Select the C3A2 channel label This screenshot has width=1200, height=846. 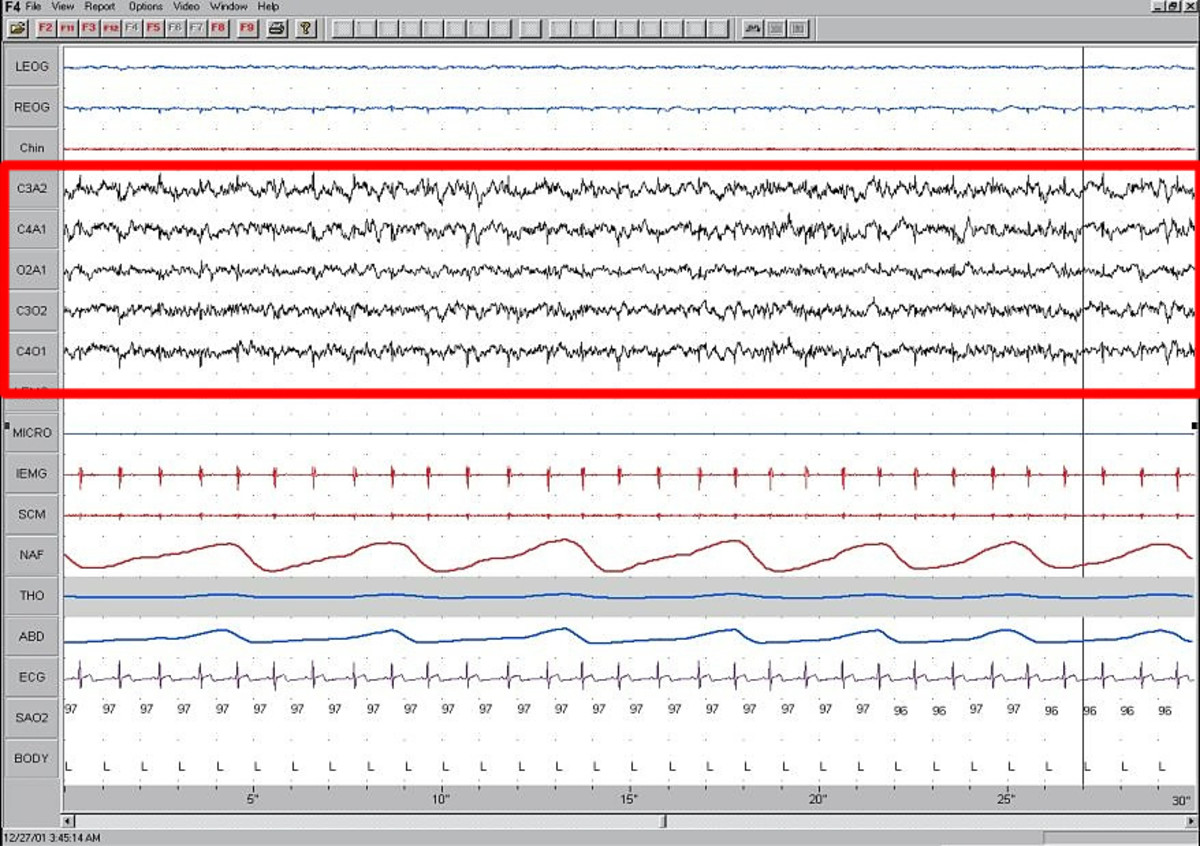[31, 188]
